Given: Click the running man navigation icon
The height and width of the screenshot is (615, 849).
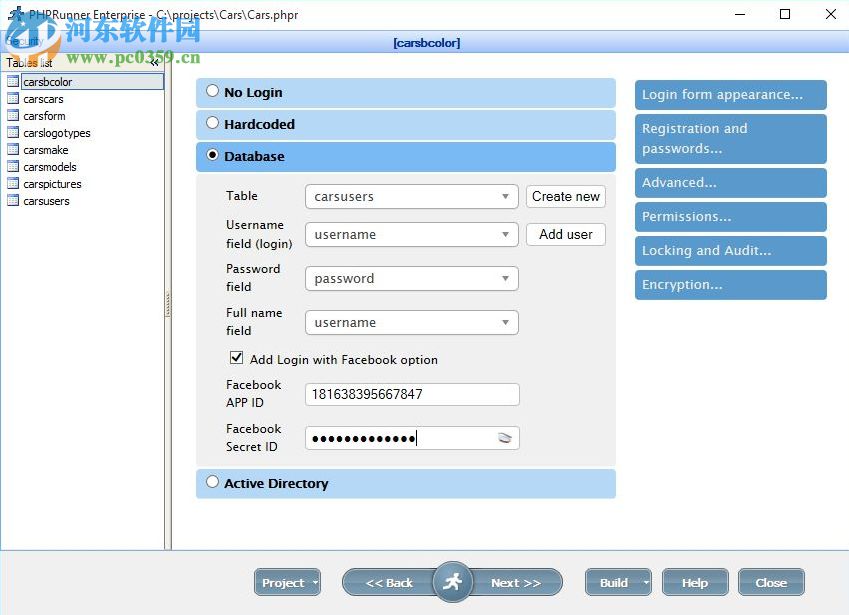Looking at the screenshot, I should pos(452,582).
